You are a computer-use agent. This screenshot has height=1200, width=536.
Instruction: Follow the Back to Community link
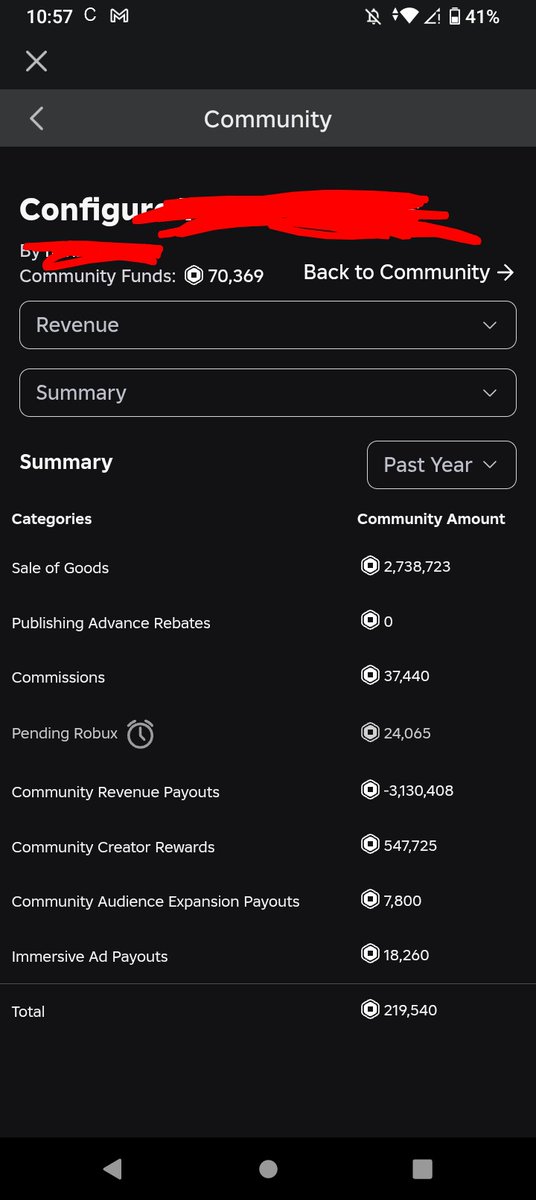point(409,272)
